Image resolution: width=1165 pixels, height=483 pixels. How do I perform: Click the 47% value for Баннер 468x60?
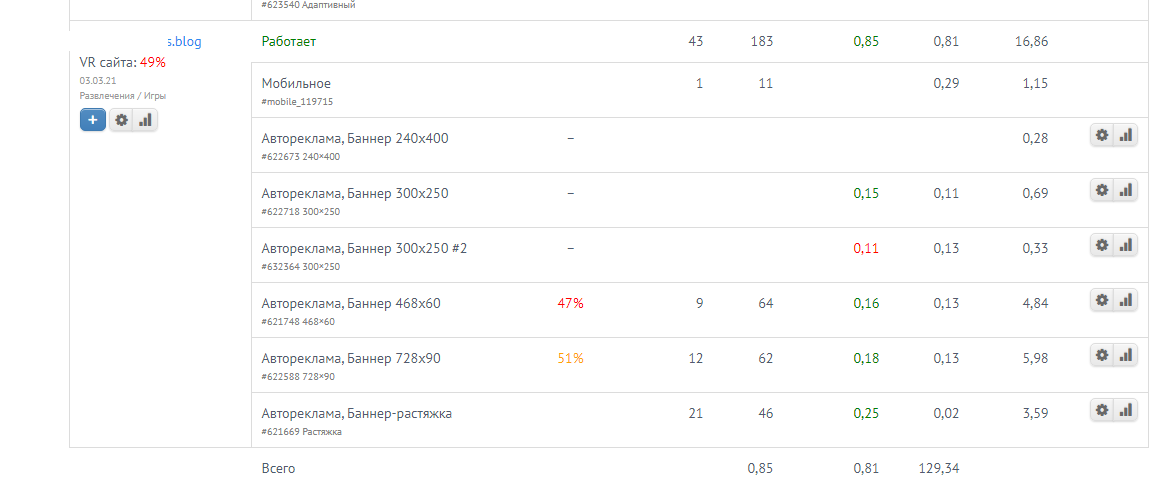(x=570, y=303)
